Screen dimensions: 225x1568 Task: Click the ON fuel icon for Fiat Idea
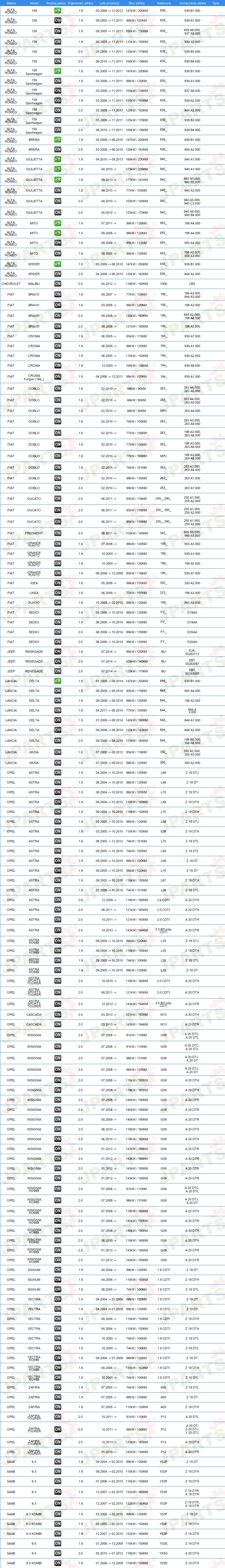point(58,583)
